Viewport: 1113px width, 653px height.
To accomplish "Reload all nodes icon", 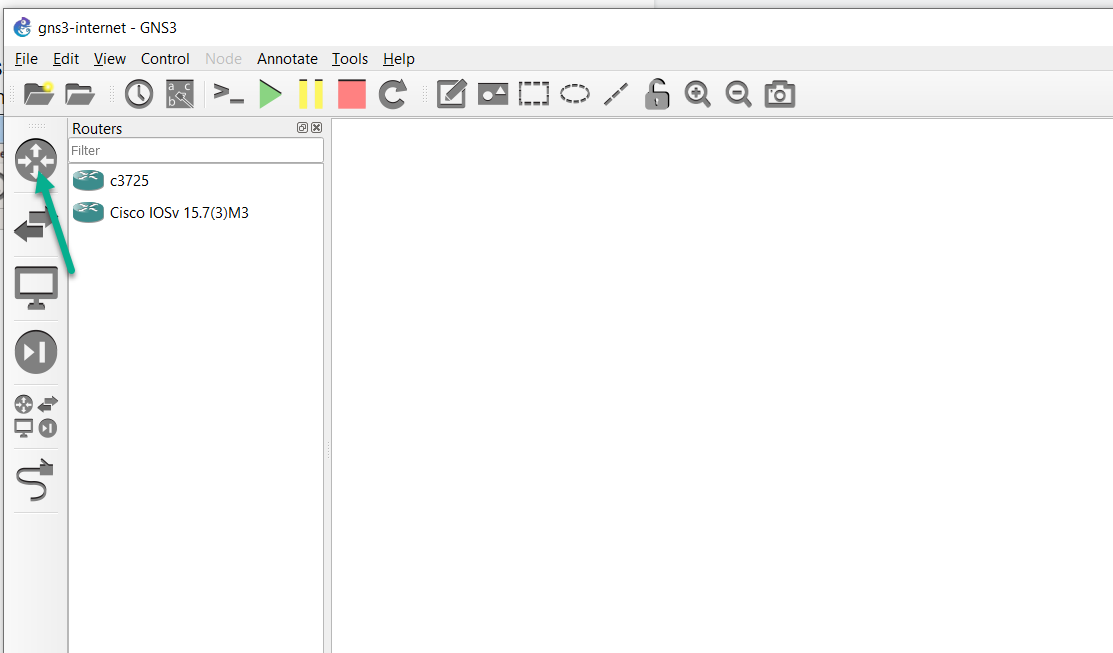I will tap(393, 94).
